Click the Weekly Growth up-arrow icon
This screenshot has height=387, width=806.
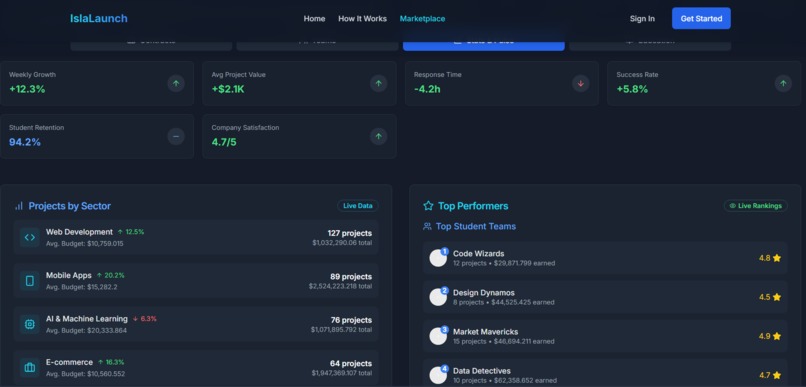coord(176,83)
